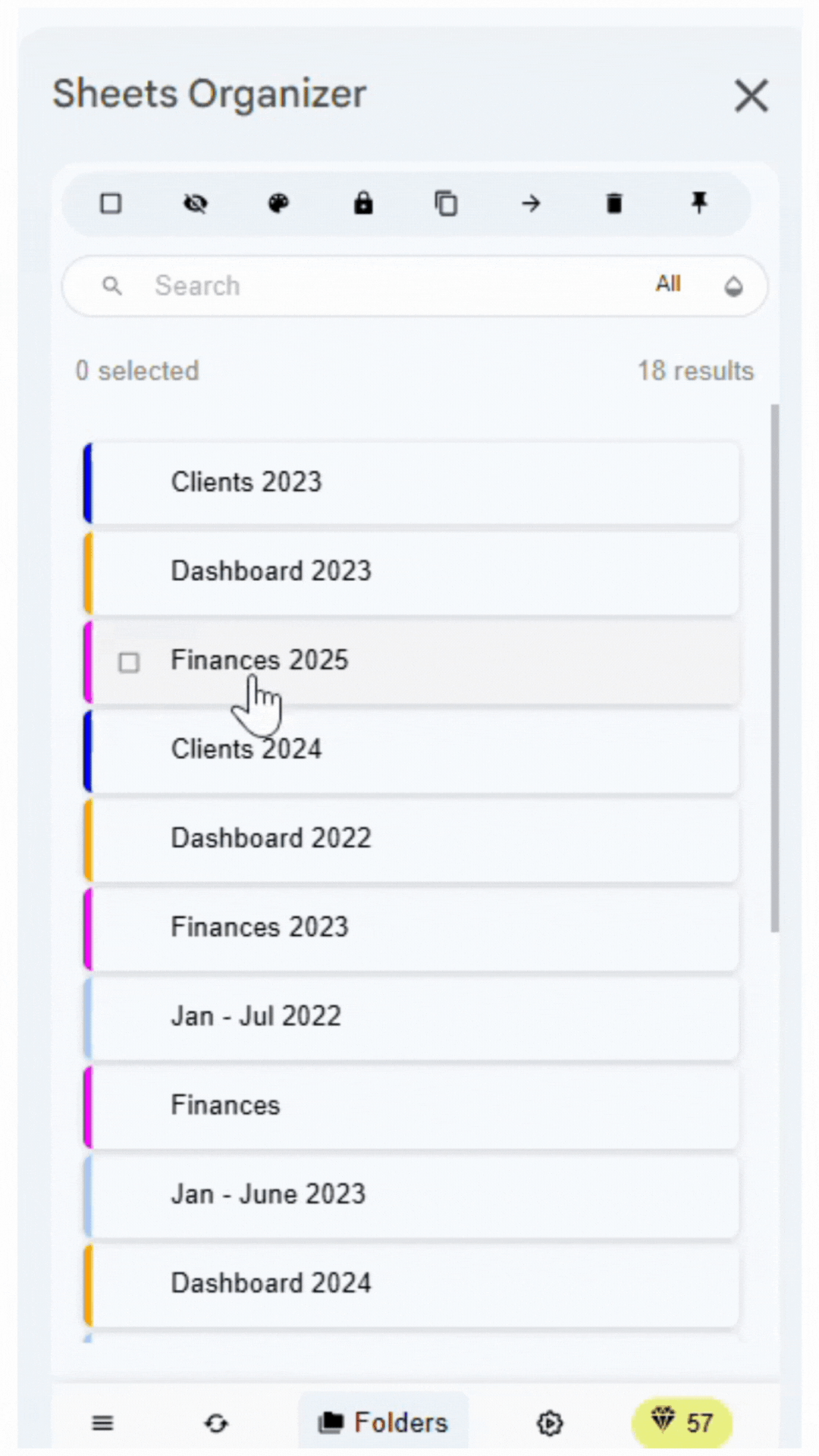Click the trash delete icon
This screenshot has width=819, height=1456.
pos(614,203)
